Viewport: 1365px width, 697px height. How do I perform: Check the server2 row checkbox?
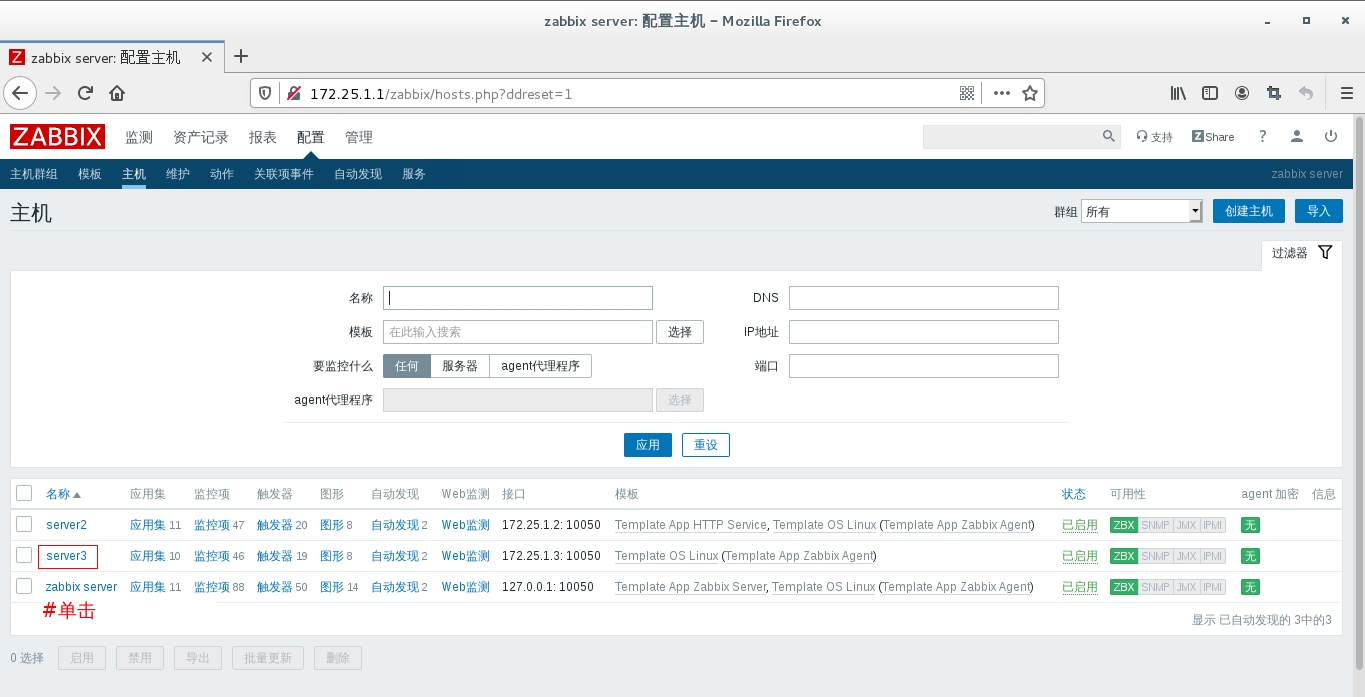(24, 524)
